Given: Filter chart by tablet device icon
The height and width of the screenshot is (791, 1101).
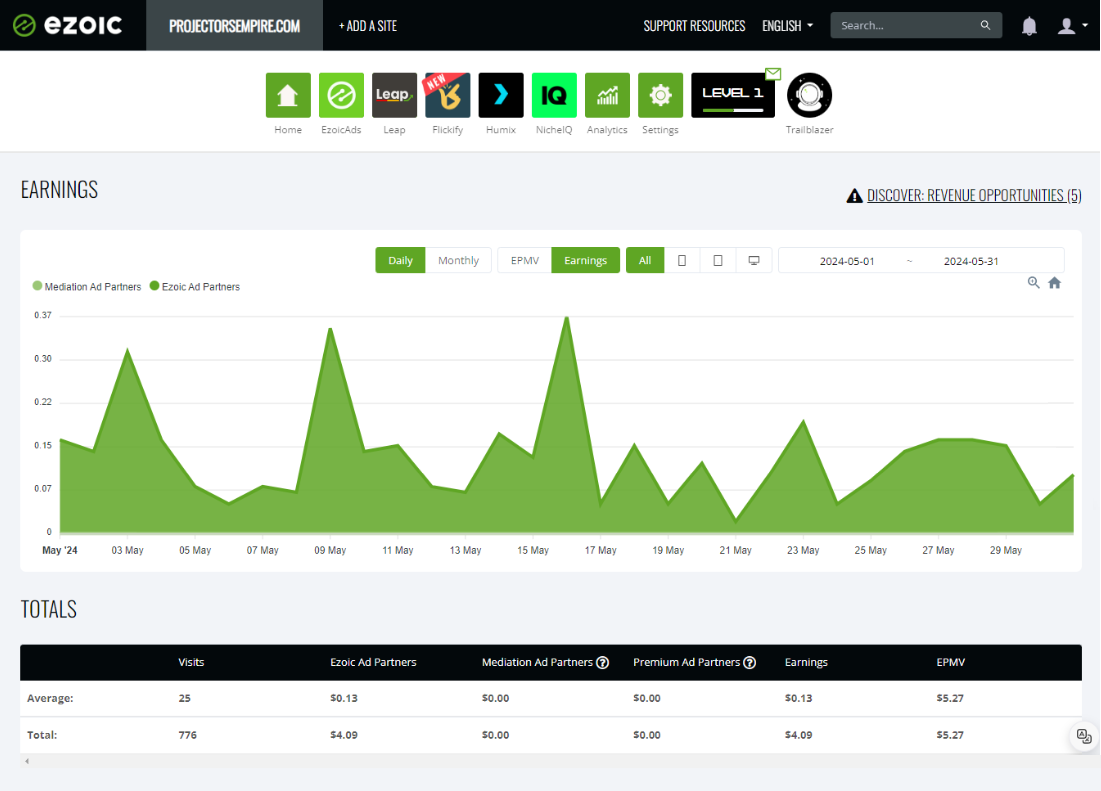Looking at the screenshot, I should [x=718, y=260].
